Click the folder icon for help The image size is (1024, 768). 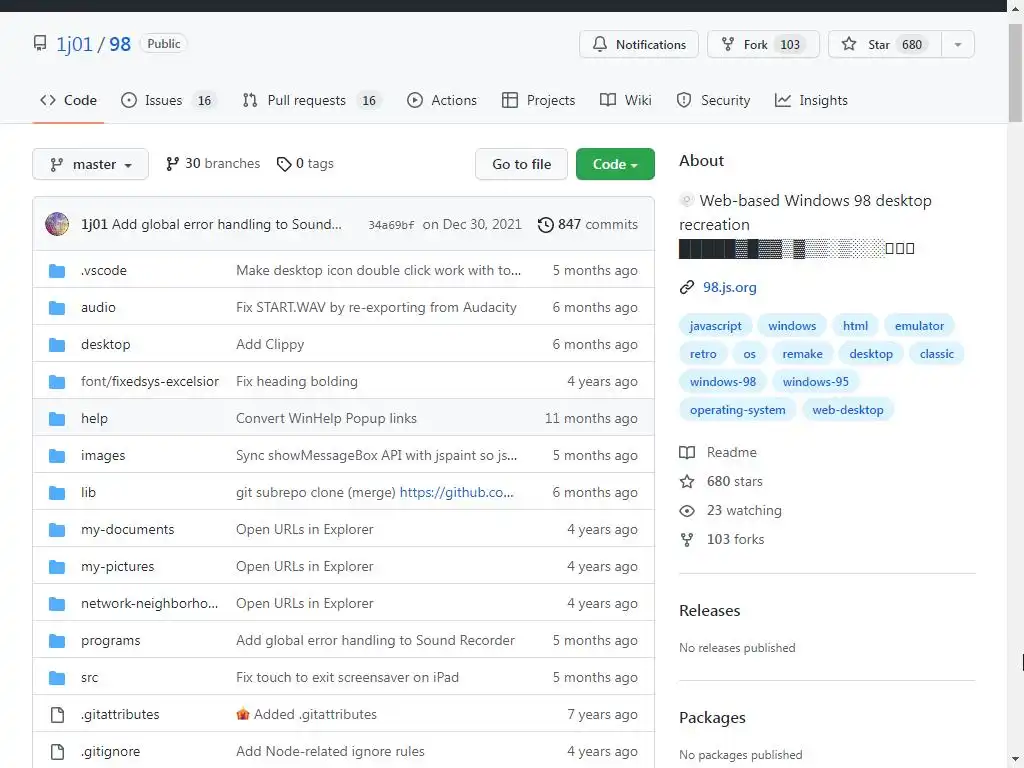(x=57, y=419)
